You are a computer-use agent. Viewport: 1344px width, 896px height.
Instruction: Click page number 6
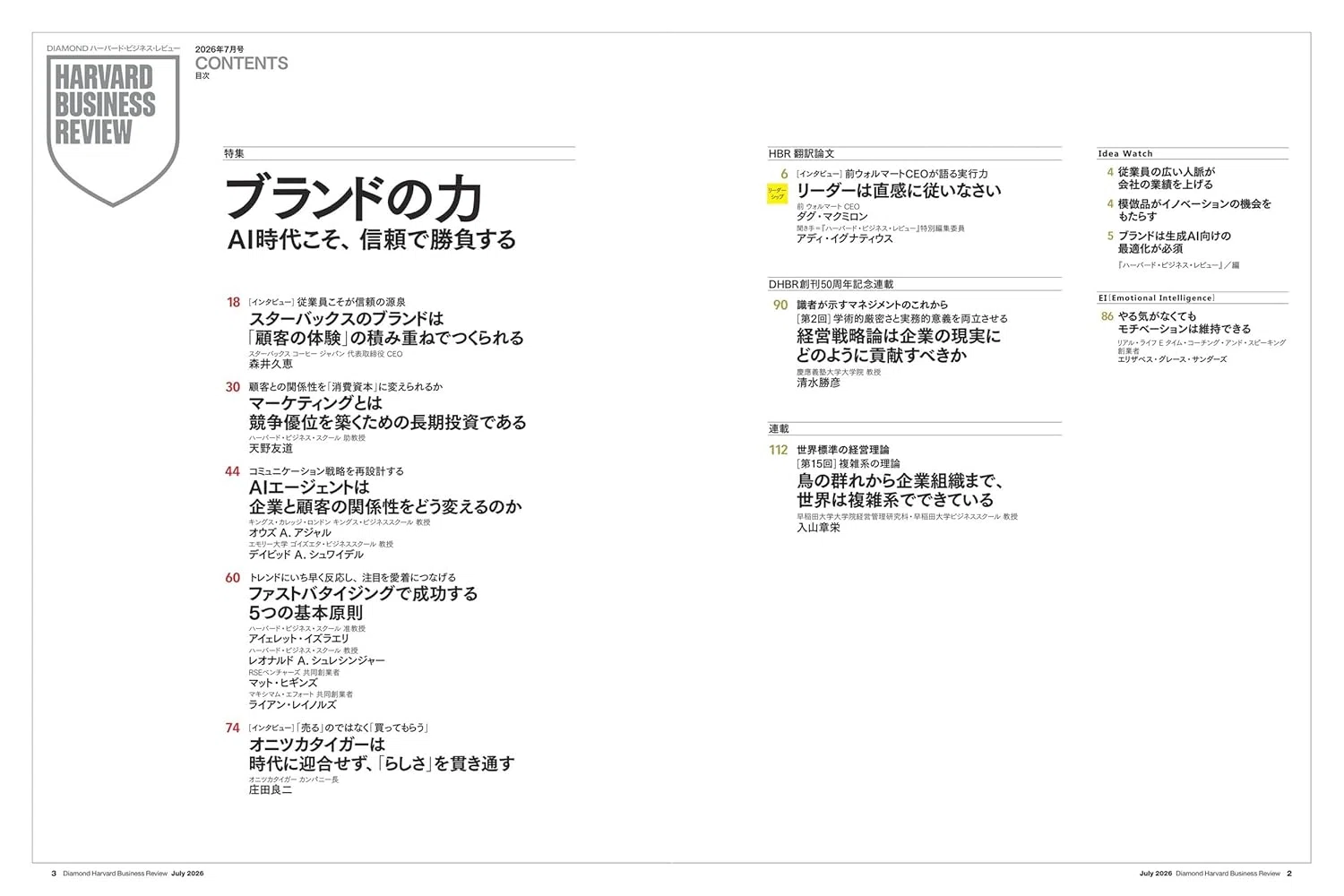click(784, 174)
